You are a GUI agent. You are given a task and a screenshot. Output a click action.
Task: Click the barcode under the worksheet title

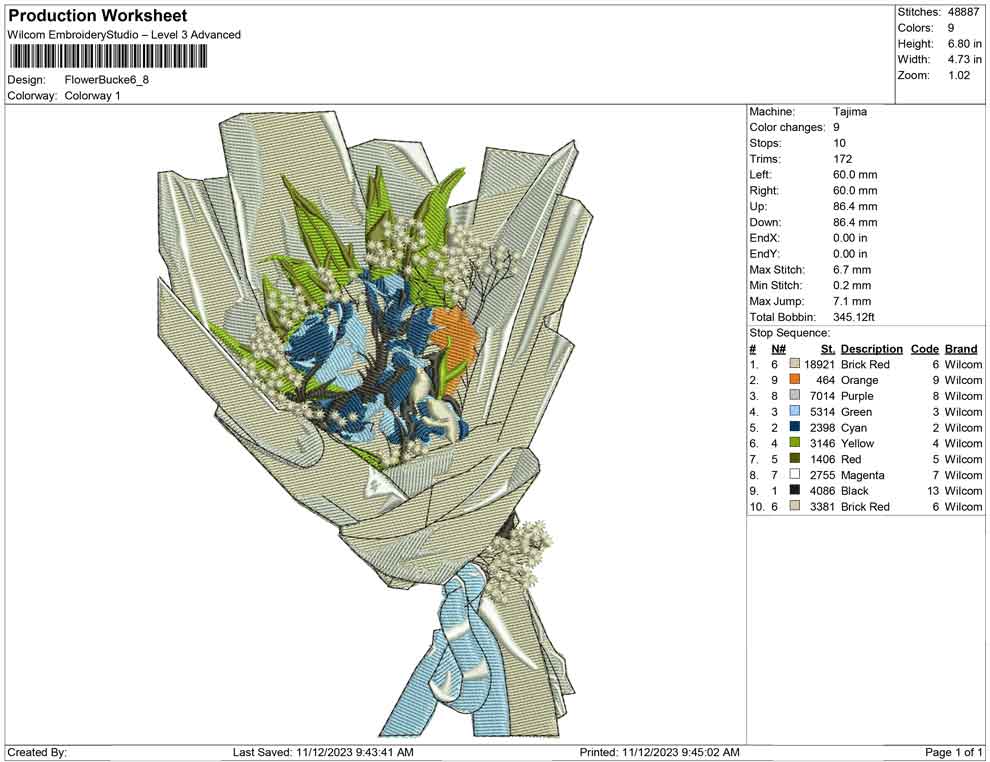pos(108,57)
